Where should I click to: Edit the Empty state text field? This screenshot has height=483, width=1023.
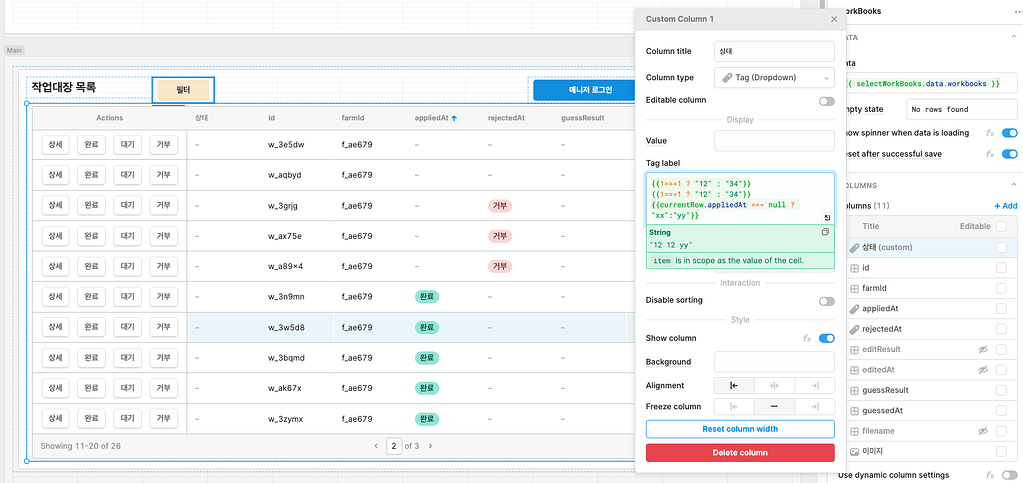tap(962, 110)
